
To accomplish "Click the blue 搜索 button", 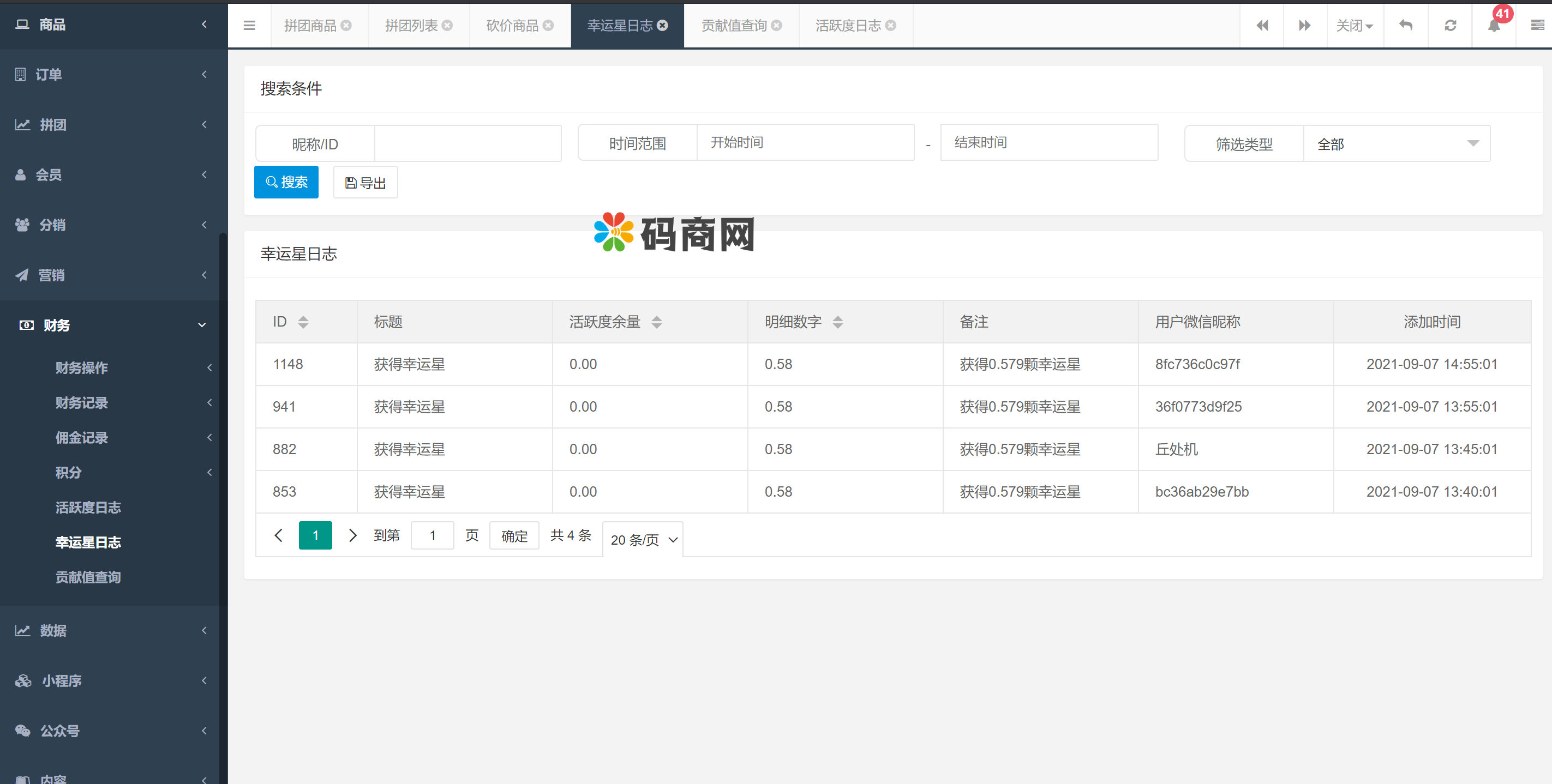I will (x=286, y=182).
